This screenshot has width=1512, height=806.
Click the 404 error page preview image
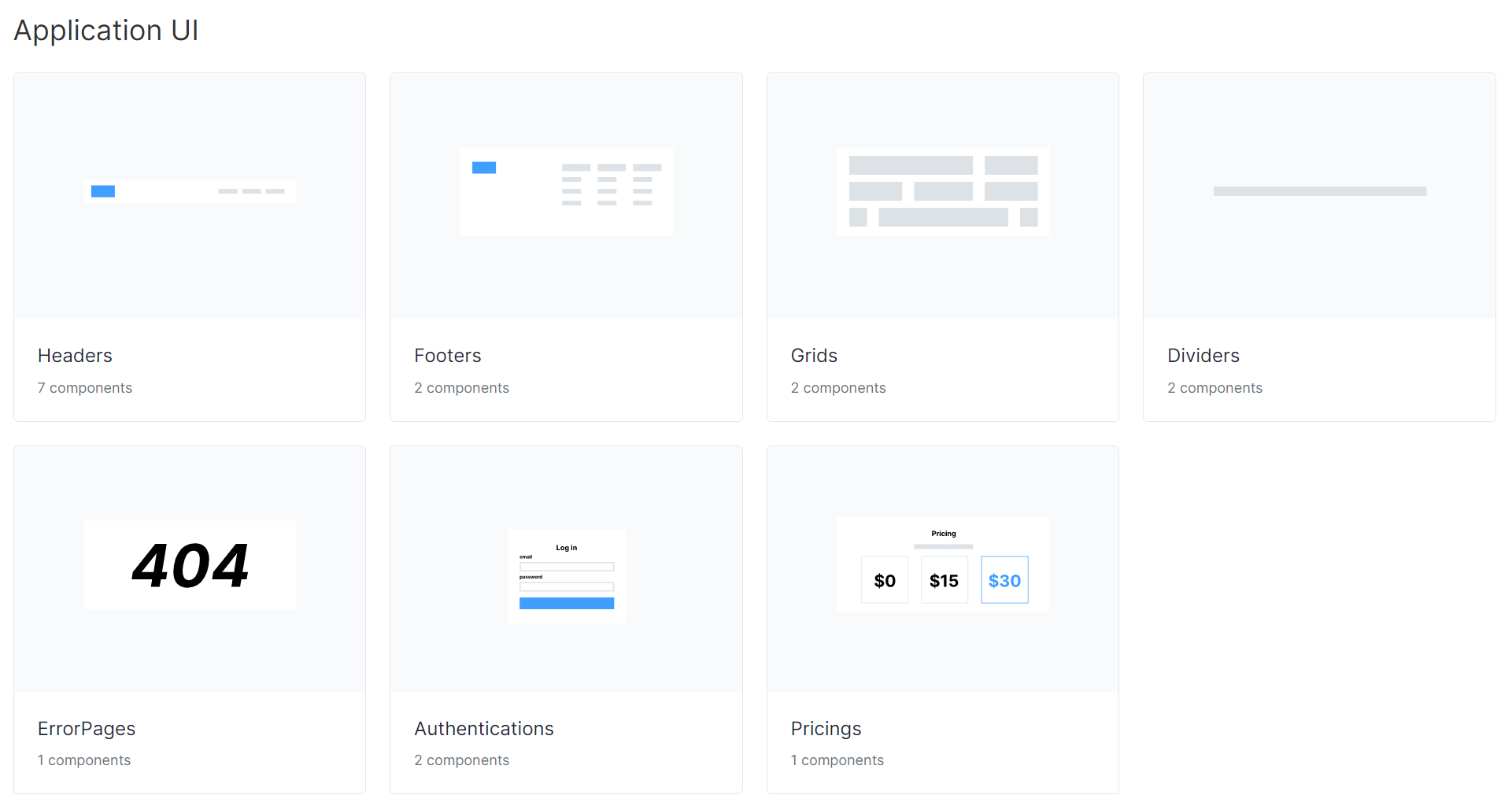point(189,564)
